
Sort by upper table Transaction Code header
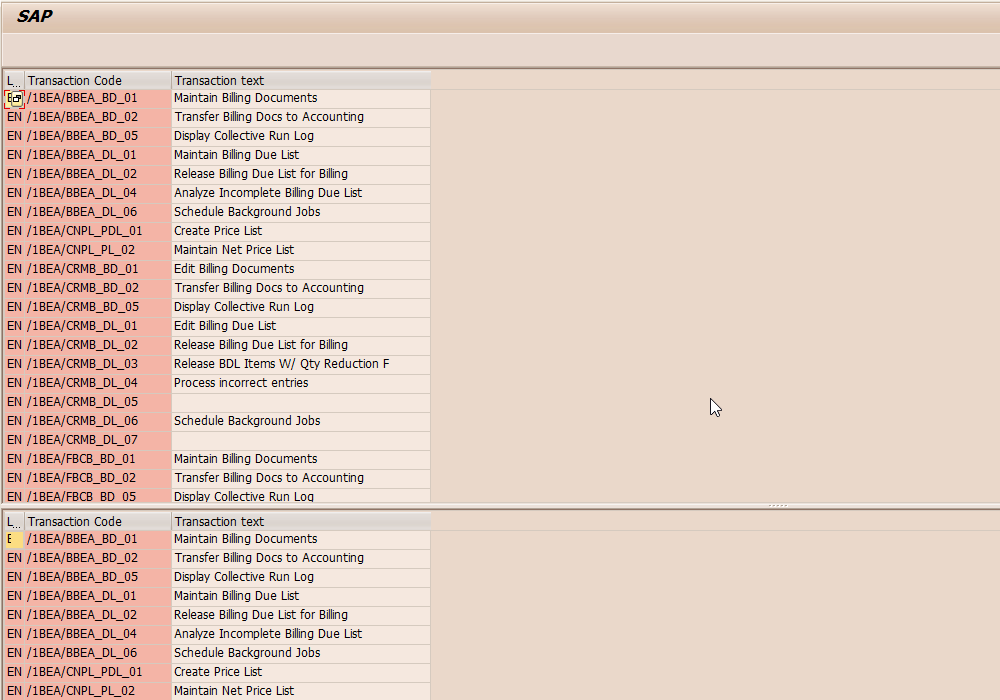pos(98,80)
